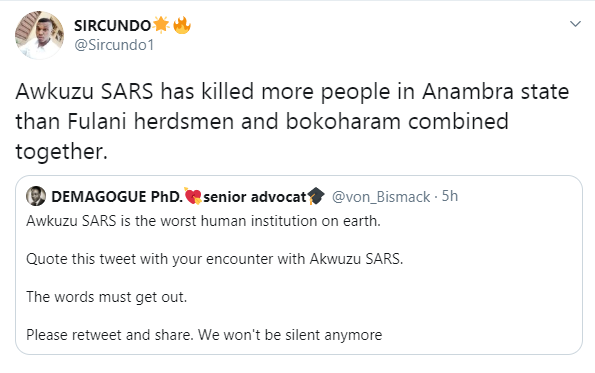Screen dimensions: 595x373
Task: Click the 'senior advocat' name text
Action: pyautogui.click(x=255, y=197)
